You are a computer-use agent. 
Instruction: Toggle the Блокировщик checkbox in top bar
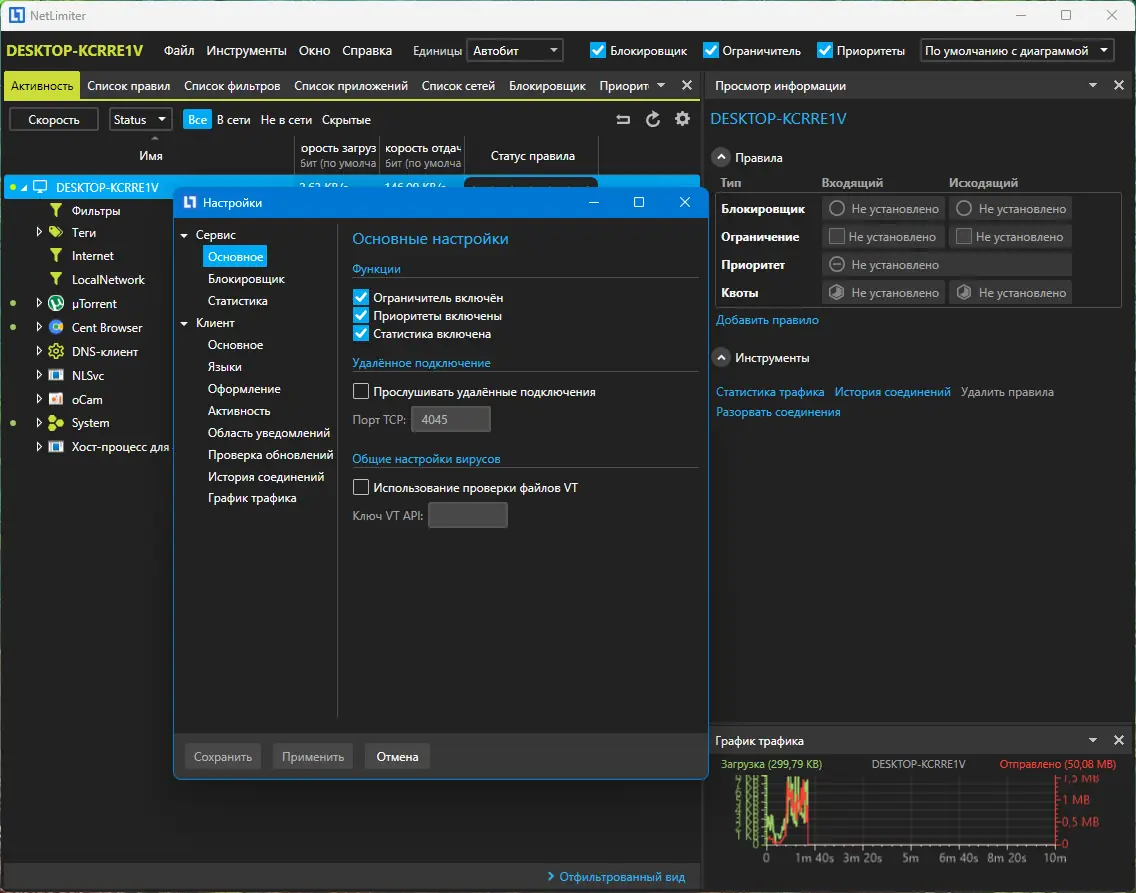click(x=598, y=50)
